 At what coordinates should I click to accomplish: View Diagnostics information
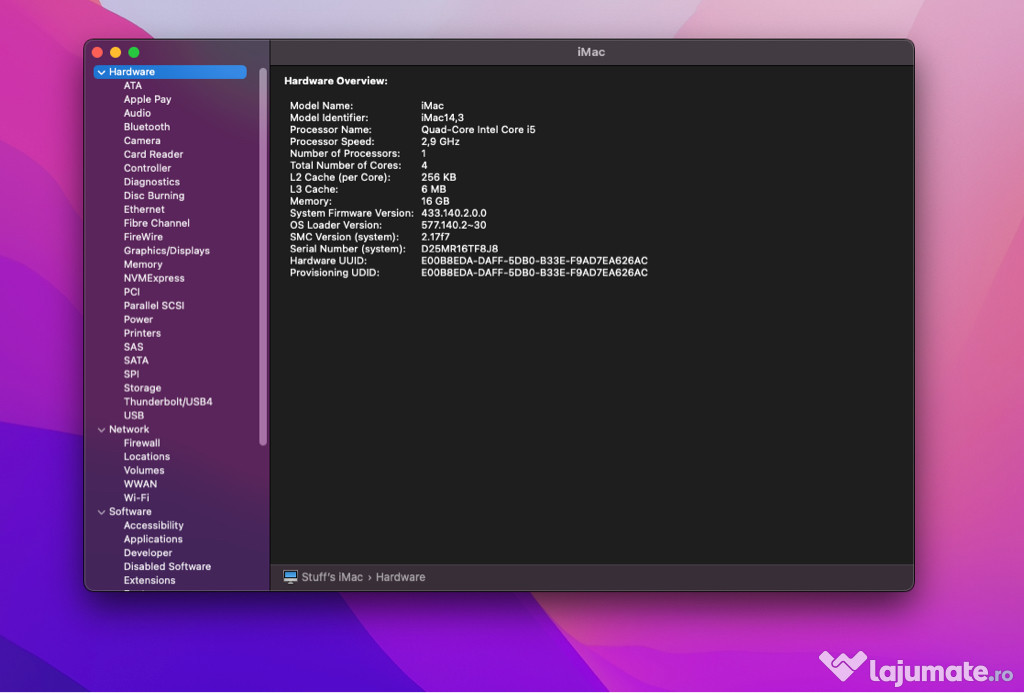pyautogui.click(x=152, y=182)
